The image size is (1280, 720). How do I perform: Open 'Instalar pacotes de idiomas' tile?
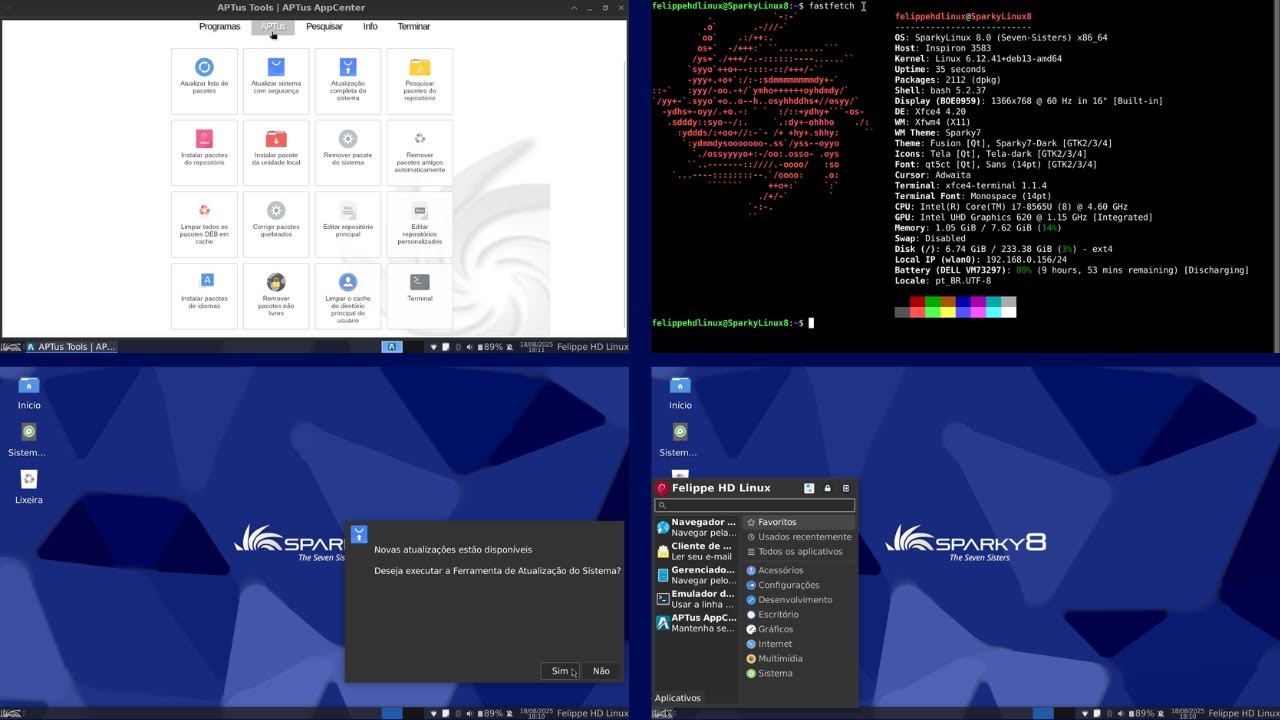coord(204,297)
